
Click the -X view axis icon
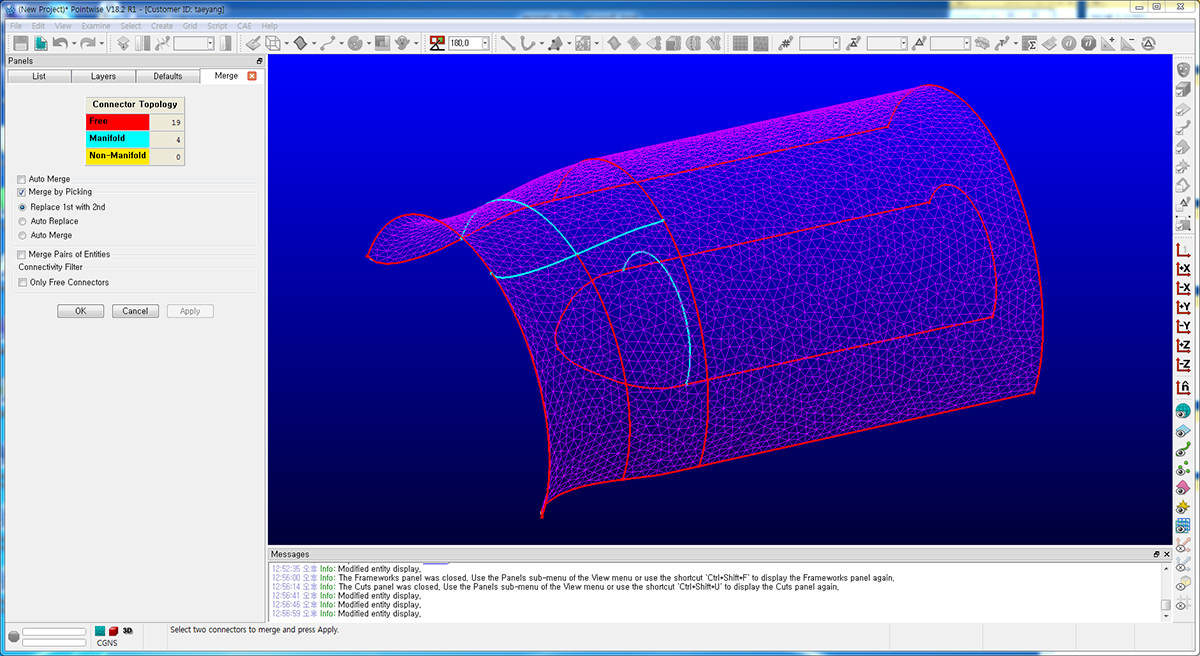[1182, 288]
